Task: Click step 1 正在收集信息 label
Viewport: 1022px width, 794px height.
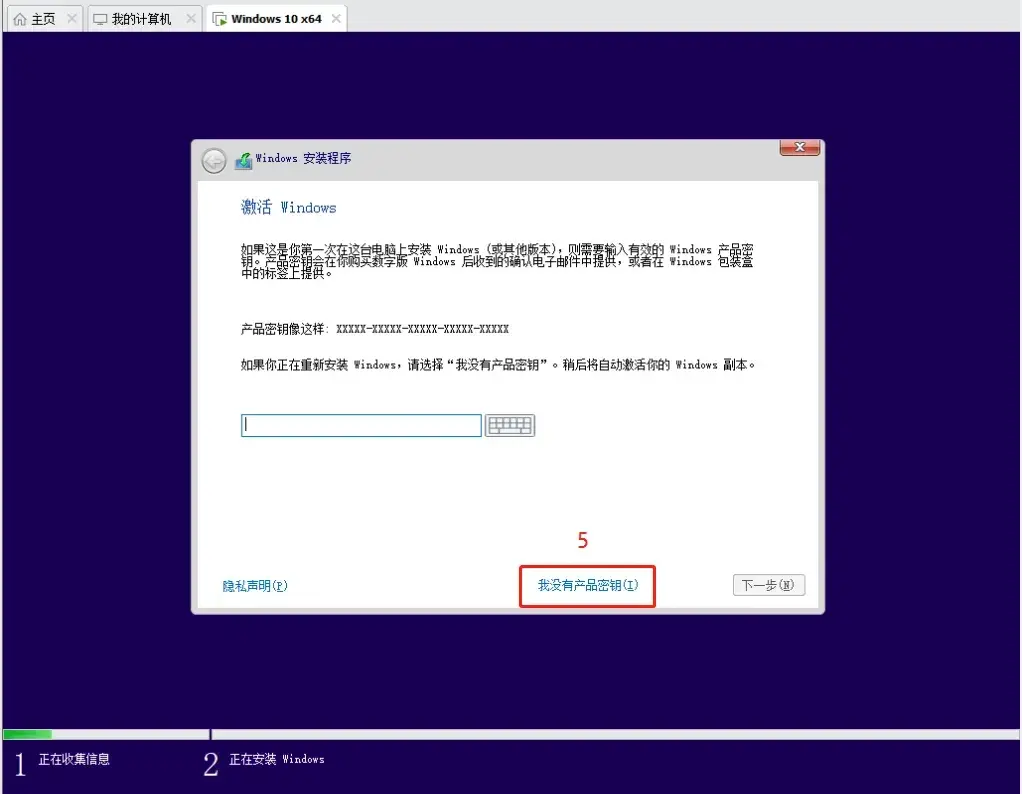Action: [74, 759]
